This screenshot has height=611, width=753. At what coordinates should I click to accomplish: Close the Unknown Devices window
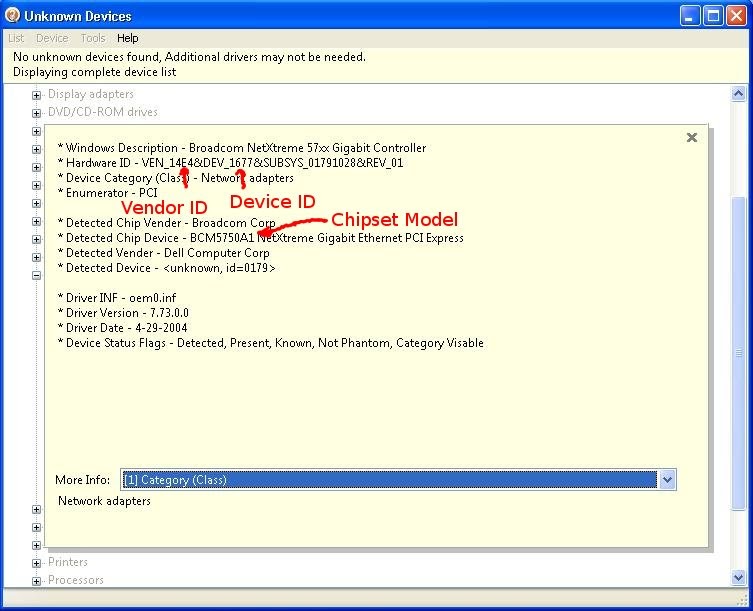(x=736, y=16)
